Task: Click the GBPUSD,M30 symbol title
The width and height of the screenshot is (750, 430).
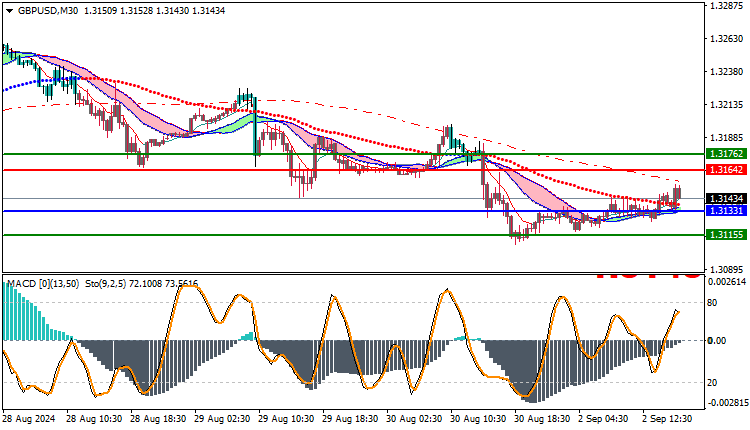Action: pos(48,11)
